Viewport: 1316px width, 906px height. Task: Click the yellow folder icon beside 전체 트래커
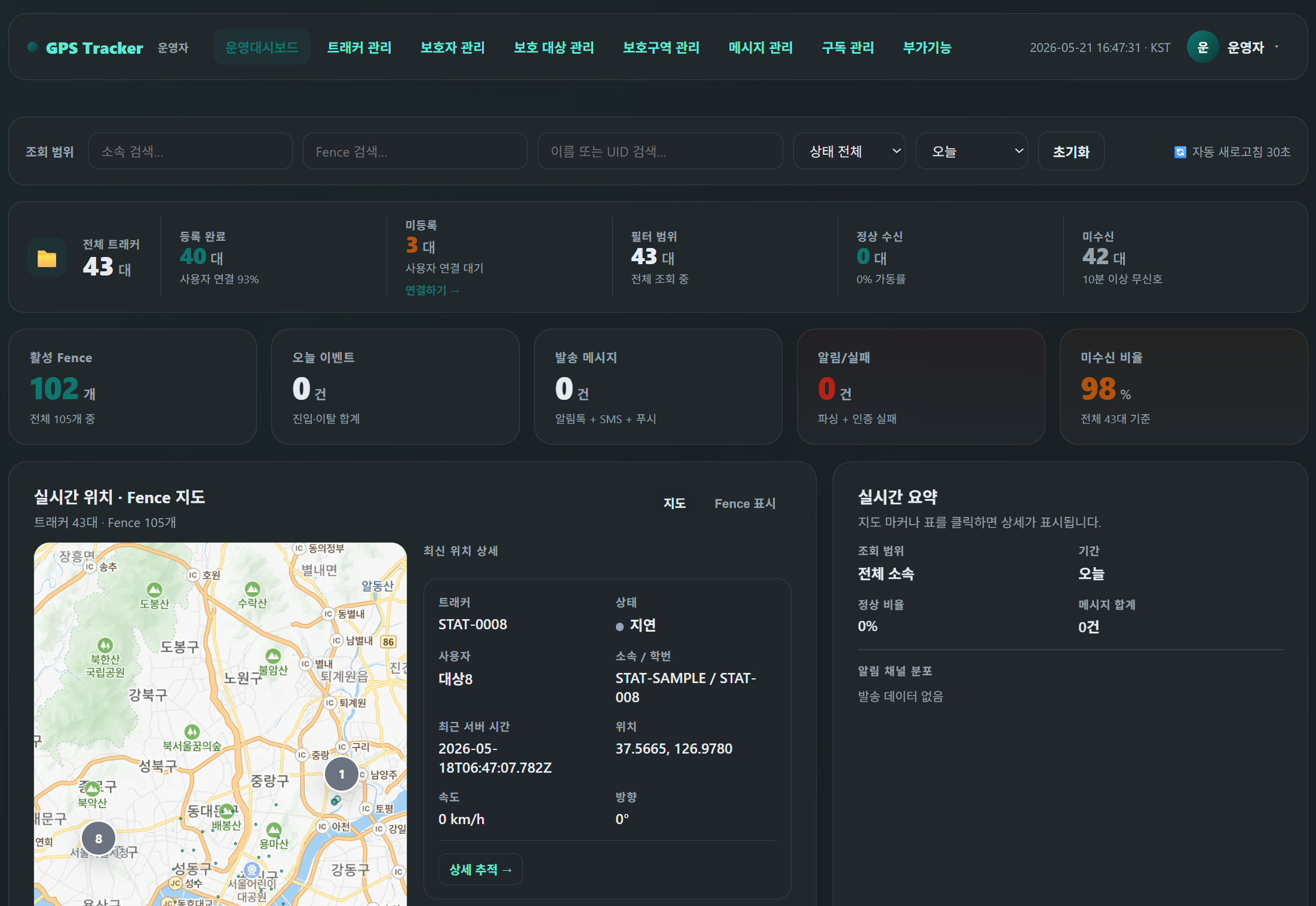47,258
